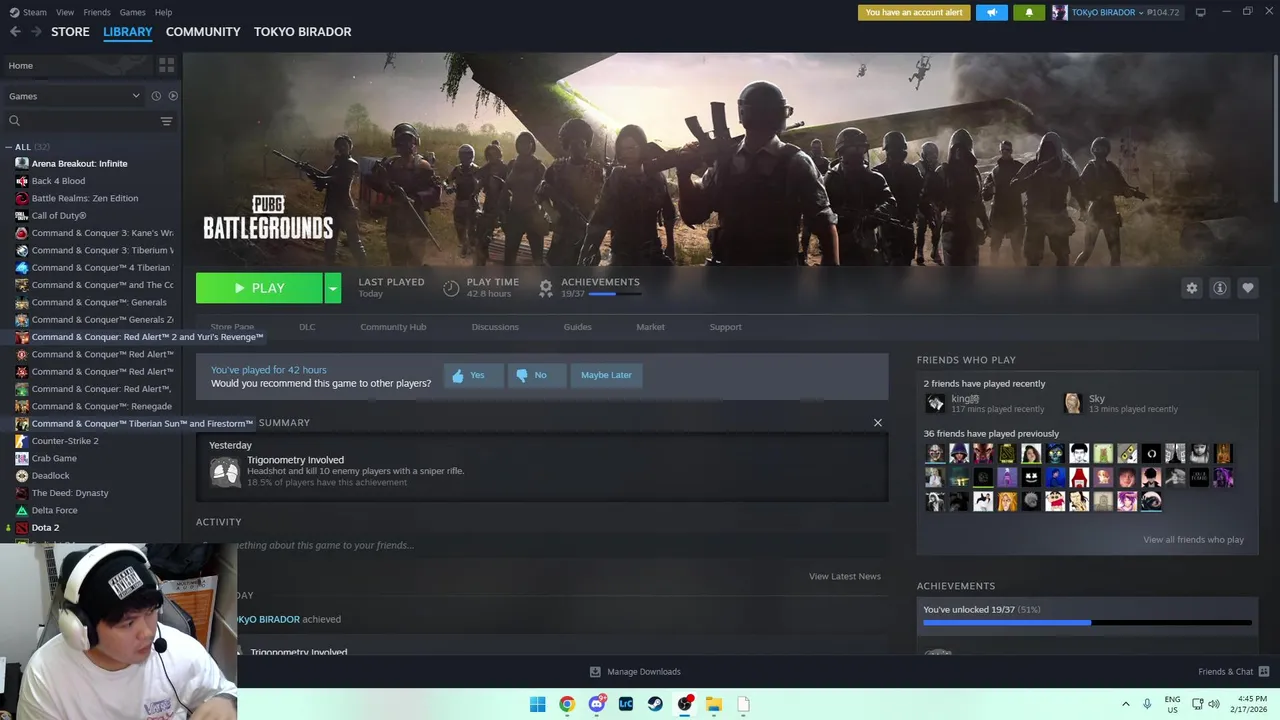1280x720 pixels.
Task: Click the Trigonometry Involved achievement icon
Action: (x=226, y=471)
